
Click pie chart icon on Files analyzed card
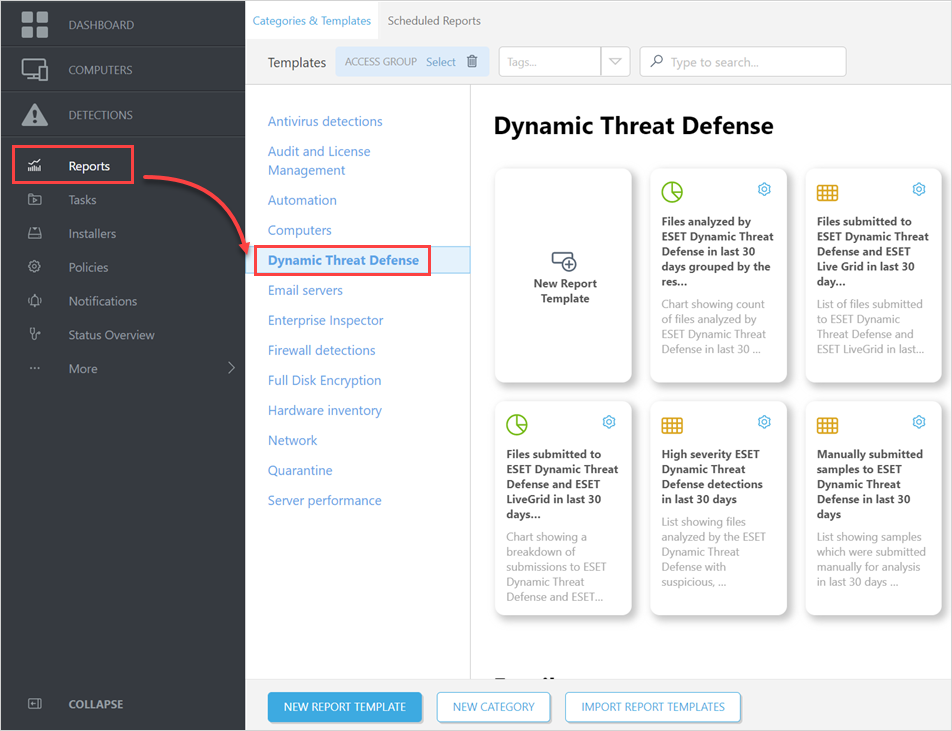tap(672, 192)
